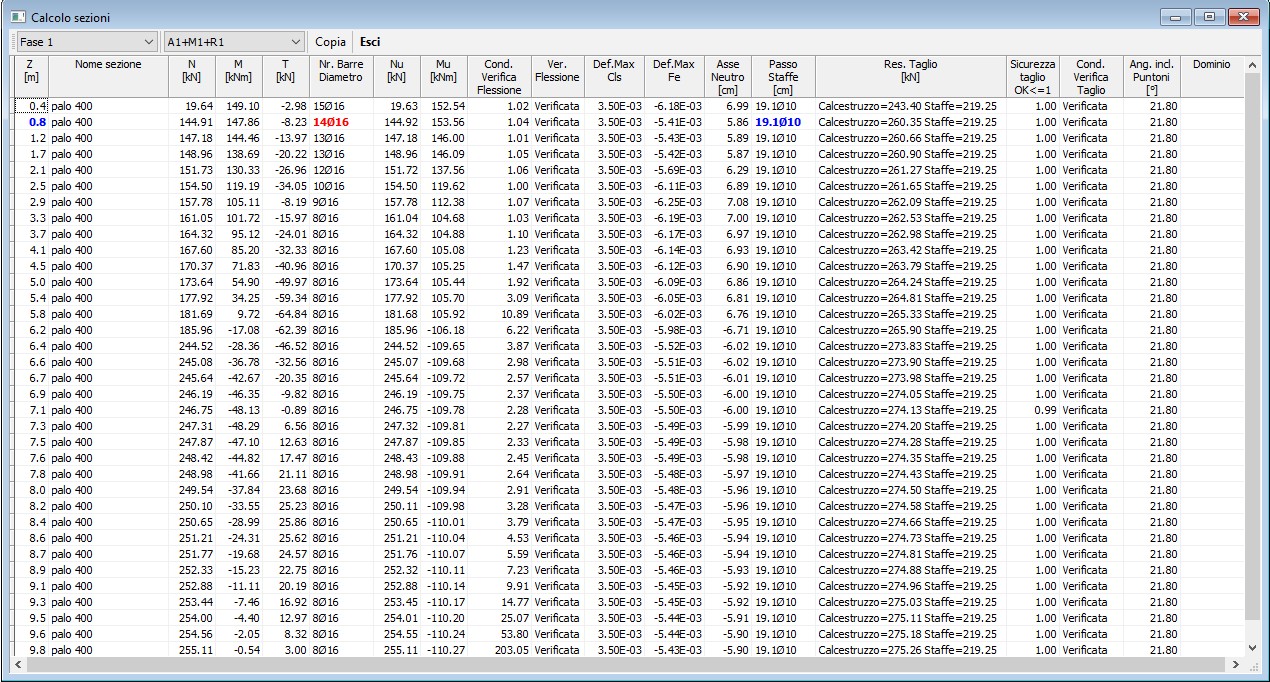Click the vertical scrollbar down arrow
Image resolution: width=1270 pixels, height=682 pixels.
[1252, 647]
